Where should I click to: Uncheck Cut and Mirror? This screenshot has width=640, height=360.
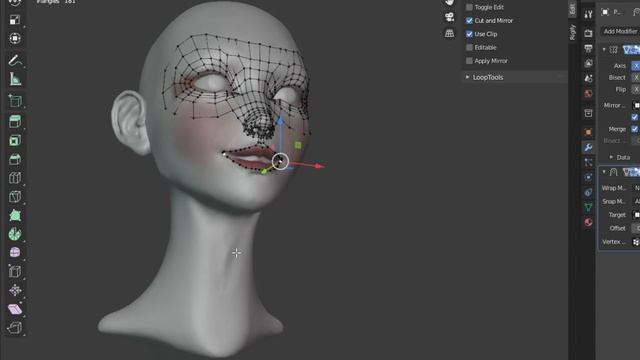469,20
